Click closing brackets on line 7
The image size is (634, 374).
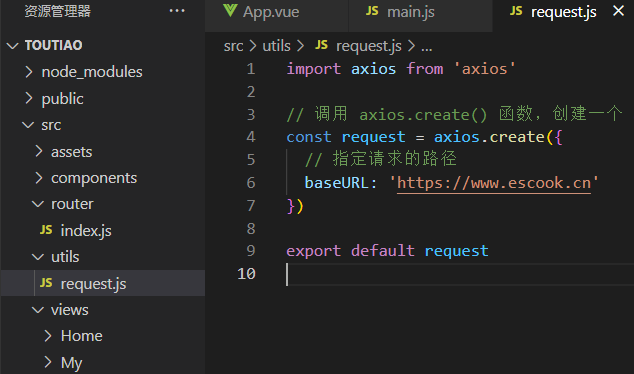pyautogui.click(x=295, y=206)
